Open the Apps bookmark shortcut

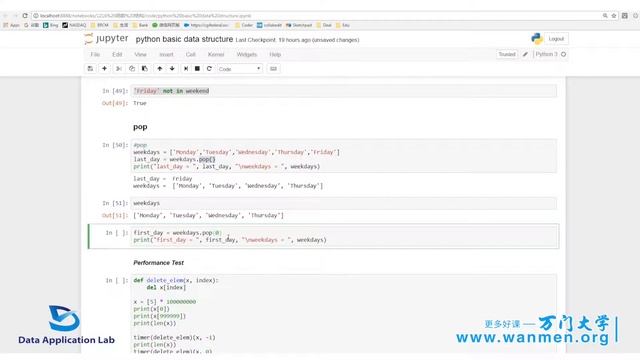click(11, 25)
